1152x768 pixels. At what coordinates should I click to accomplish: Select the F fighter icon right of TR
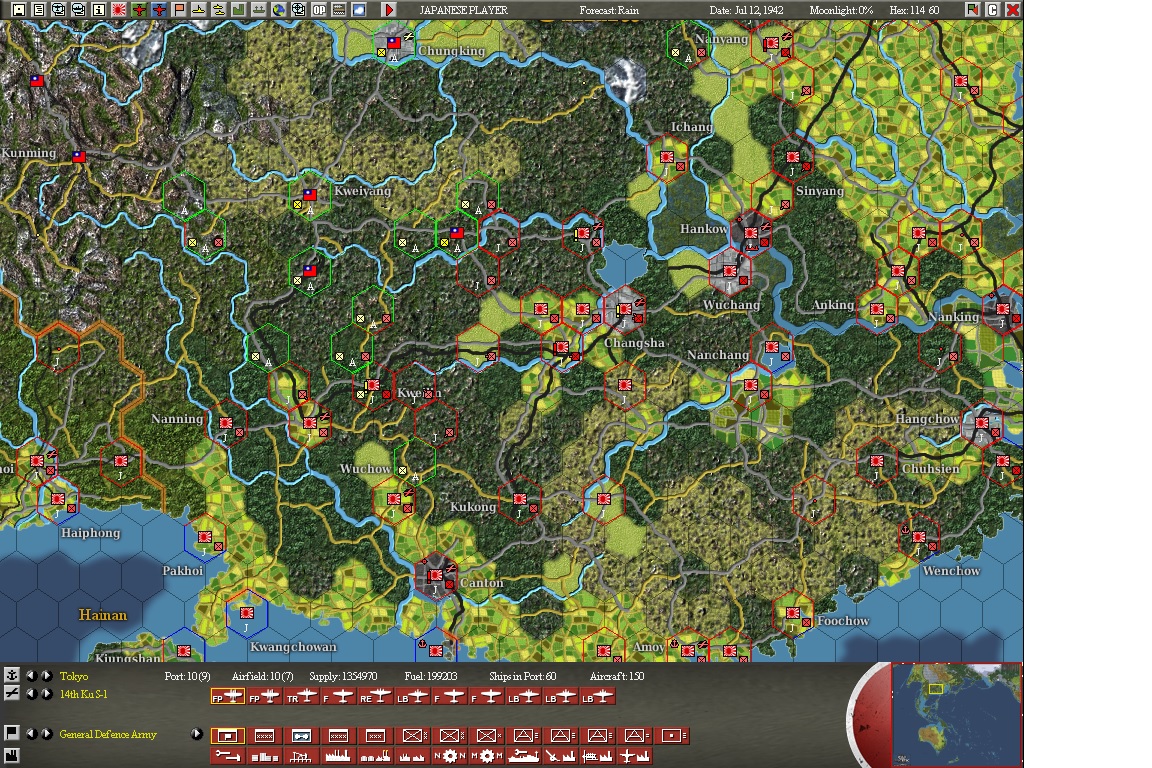pyautogui.click(x=339, y=697)
